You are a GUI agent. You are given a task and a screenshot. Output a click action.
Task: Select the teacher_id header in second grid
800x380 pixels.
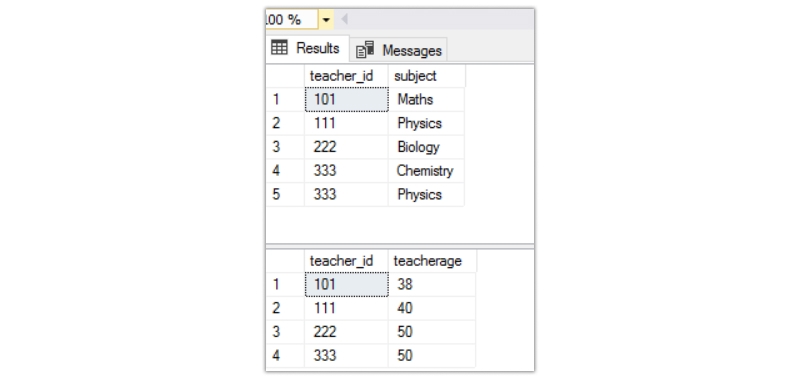(x=346, y=261)
